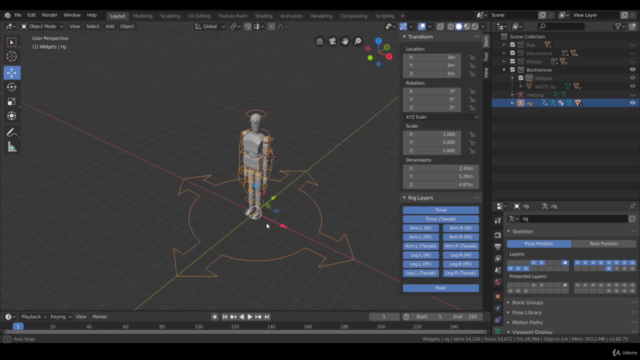Image resolution: width=640 pixels, height=360 pixels.
Task: Switch to Wireframe viewport shading
Action: [451, 27]
